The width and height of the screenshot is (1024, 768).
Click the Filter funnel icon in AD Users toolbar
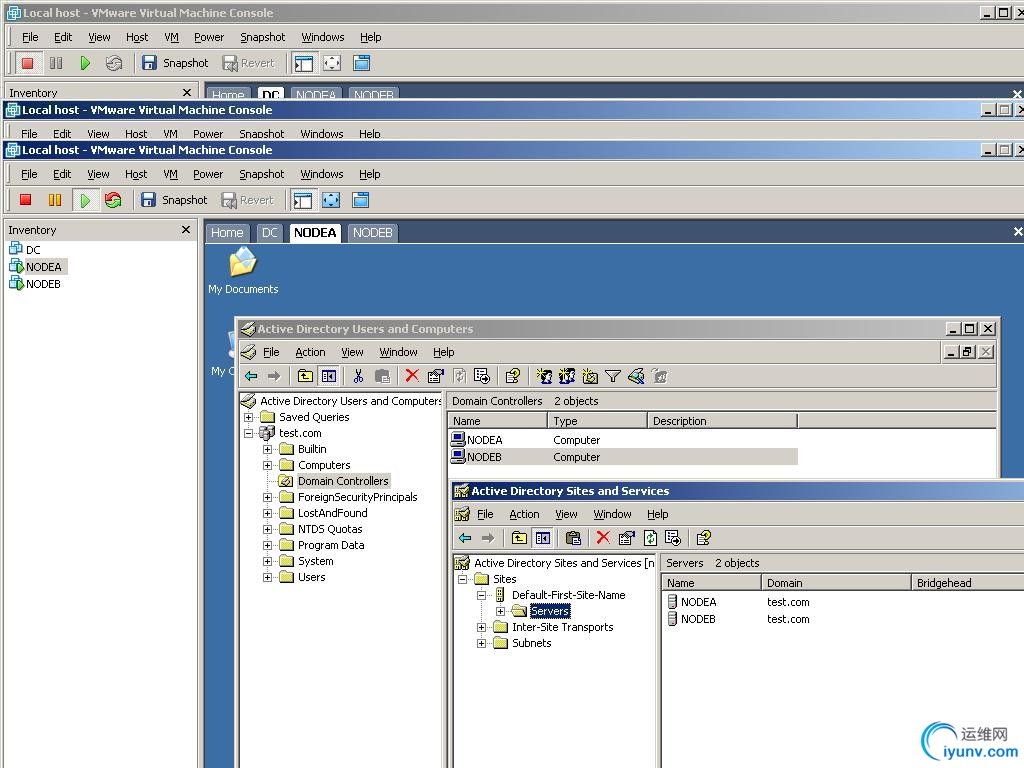click(x=613, y=376)
